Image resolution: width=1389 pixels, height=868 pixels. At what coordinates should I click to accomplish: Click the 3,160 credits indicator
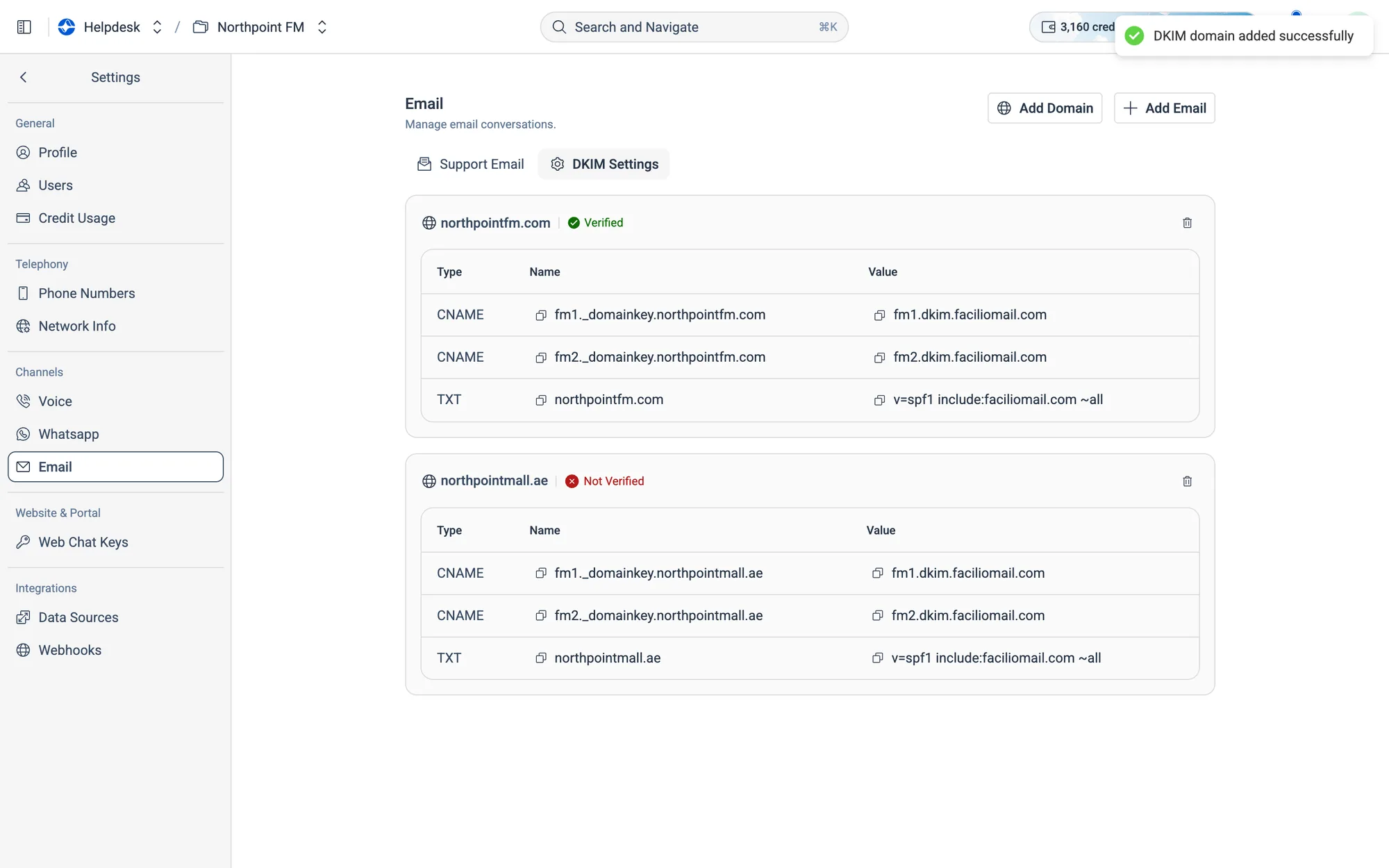[1073, 27]
